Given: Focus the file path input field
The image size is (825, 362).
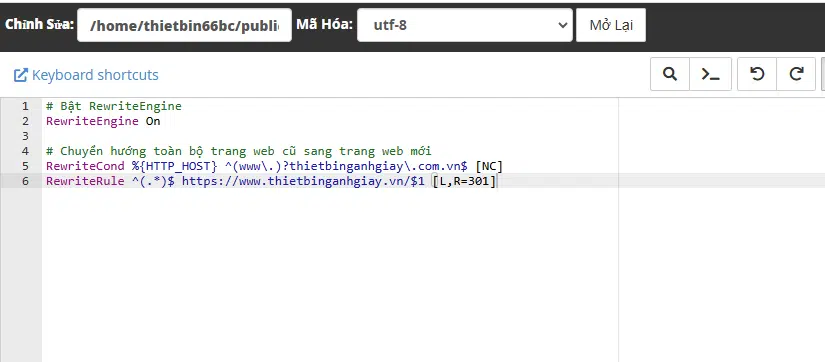Looking at the screenshot, I should tap(184, 25).
